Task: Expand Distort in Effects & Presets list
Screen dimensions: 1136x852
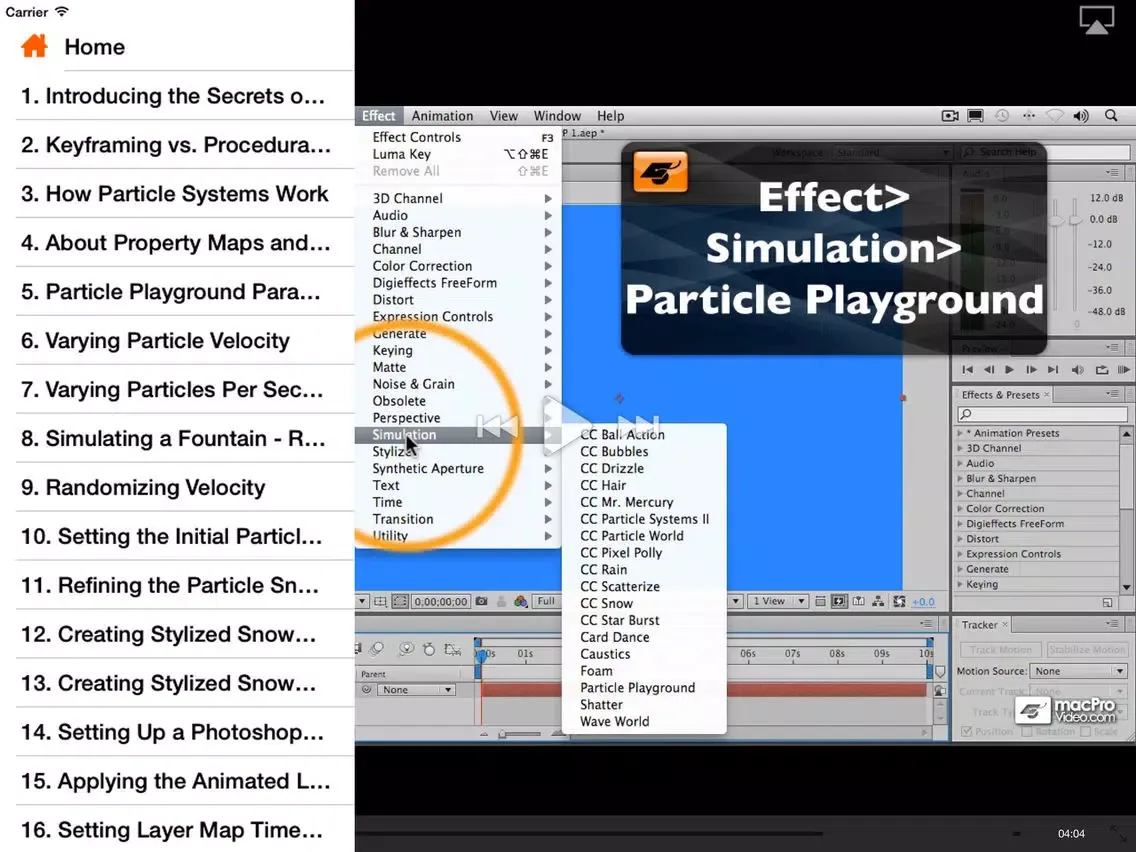Action: [x=961, y=538]
